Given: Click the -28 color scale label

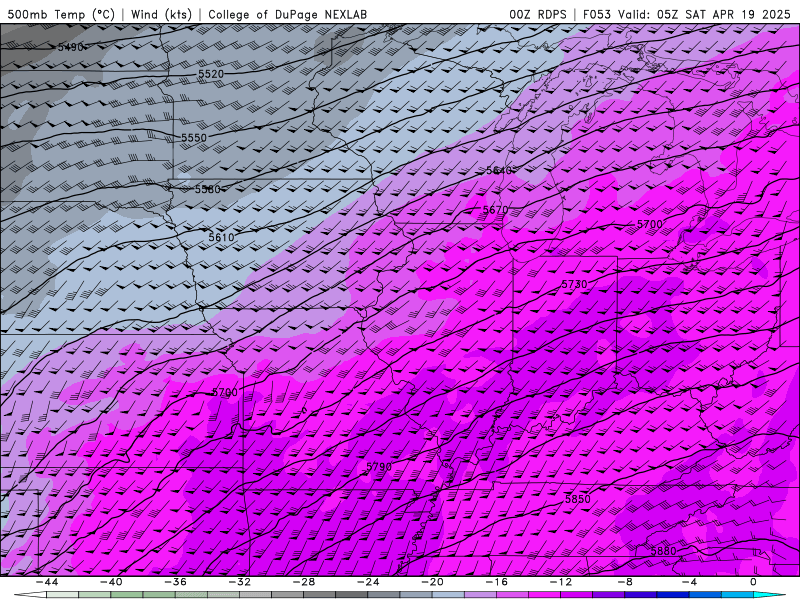Looking at the screenshot, I should pyautogui.click(x=304, y=582).
